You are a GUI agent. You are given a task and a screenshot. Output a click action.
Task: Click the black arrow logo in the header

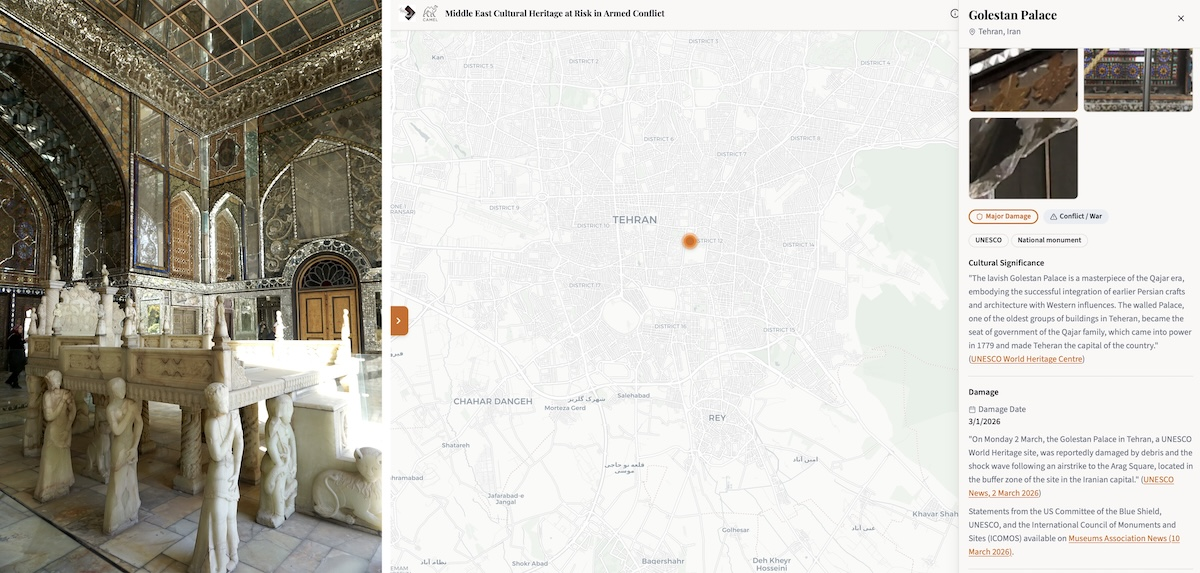(x=407, y=13)
